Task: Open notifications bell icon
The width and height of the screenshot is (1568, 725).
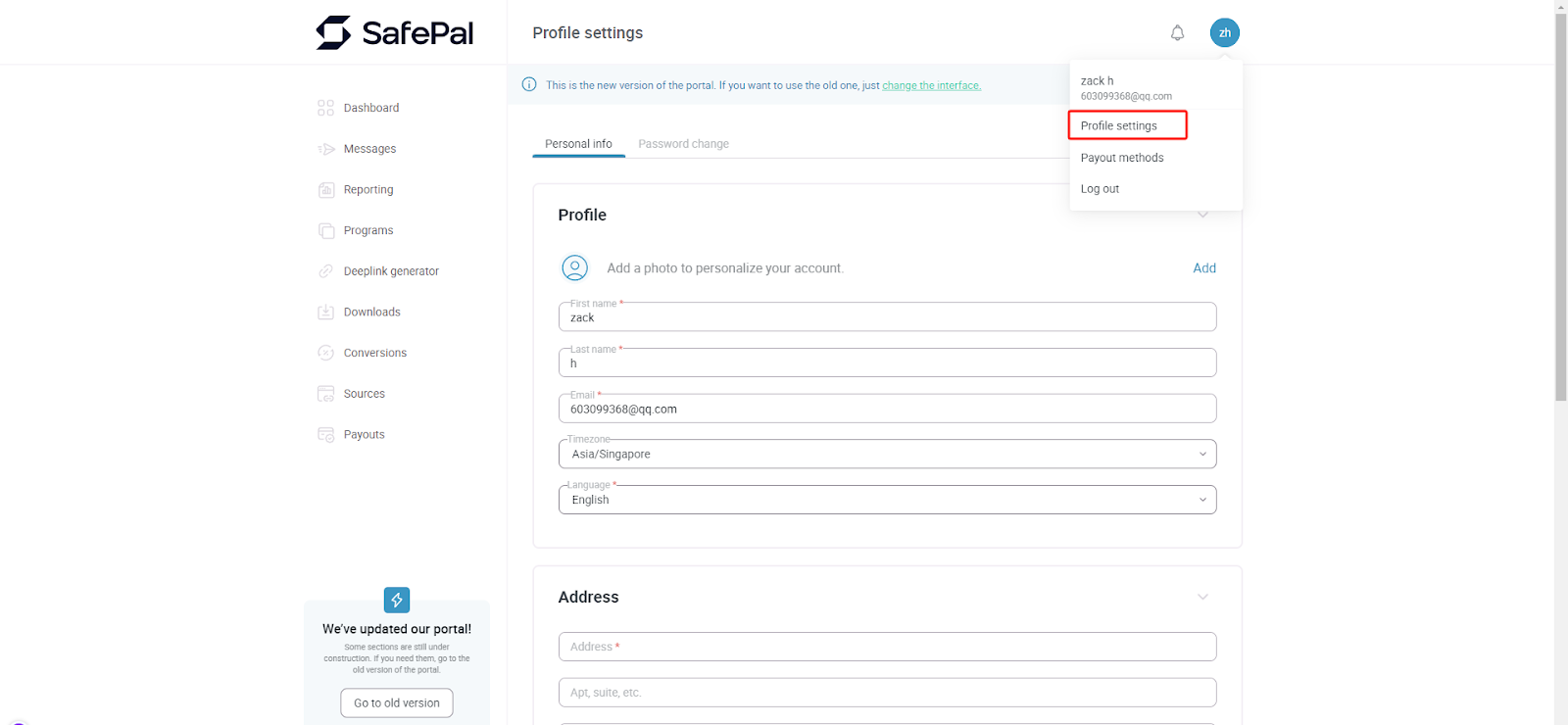Action: pos(1177,33)
